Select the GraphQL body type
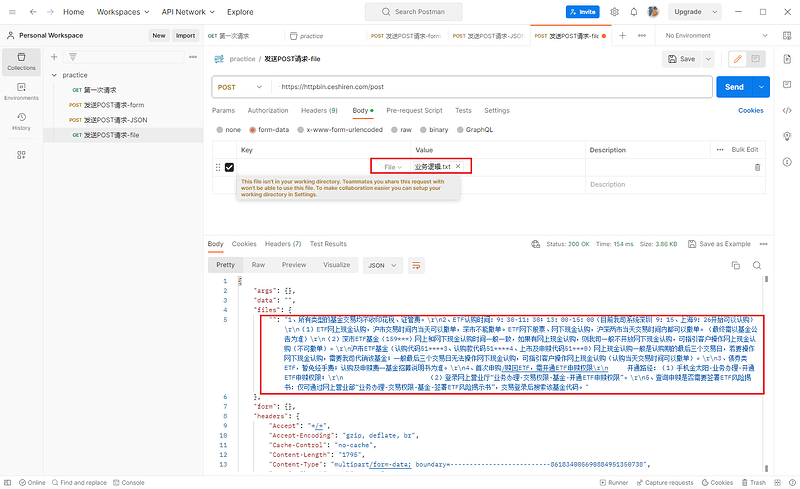Image resolution: width=800 pixels, height=489 pixels. 460,130
